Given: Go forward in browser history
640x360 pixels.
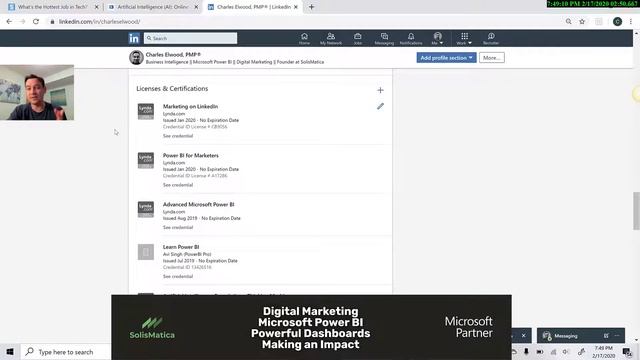Looking at the screenshot, I should point(22,22).
